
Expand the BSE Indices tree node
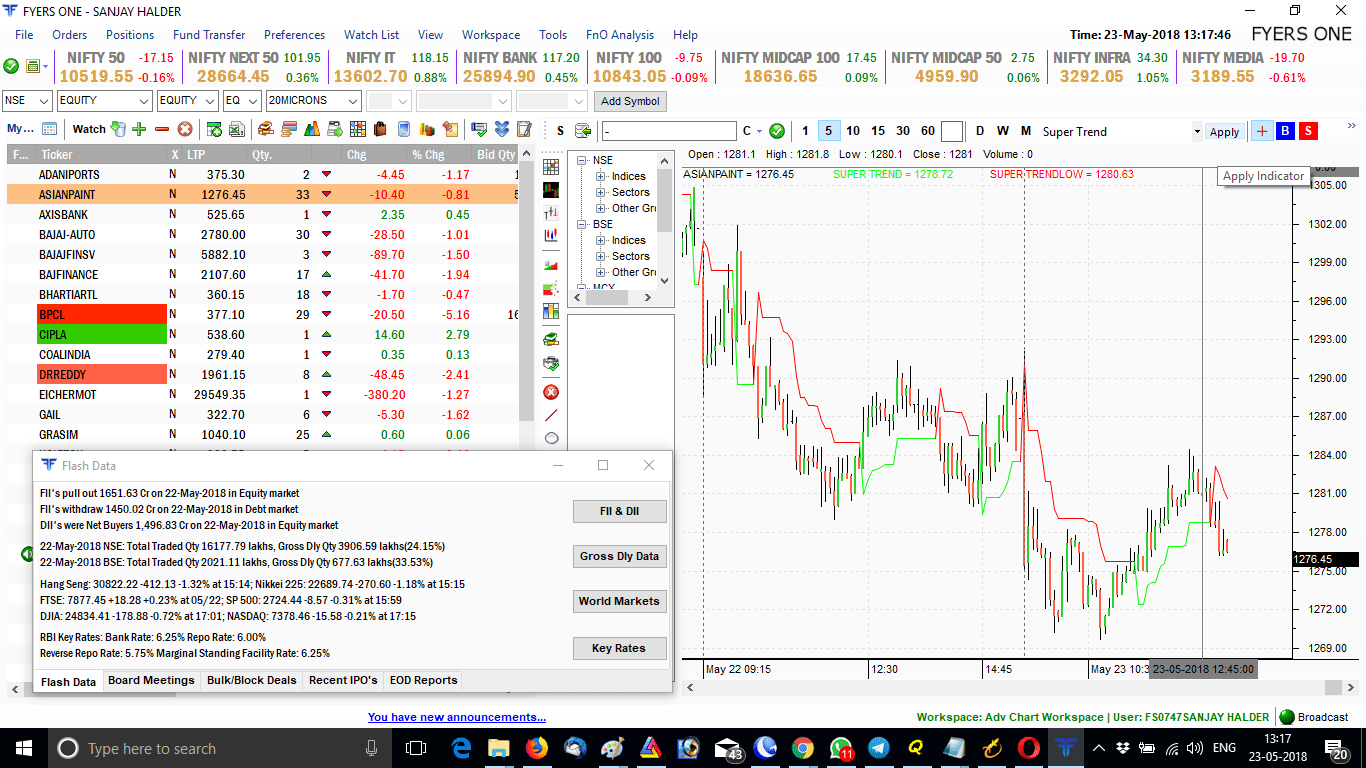click(x=601, y=241)
